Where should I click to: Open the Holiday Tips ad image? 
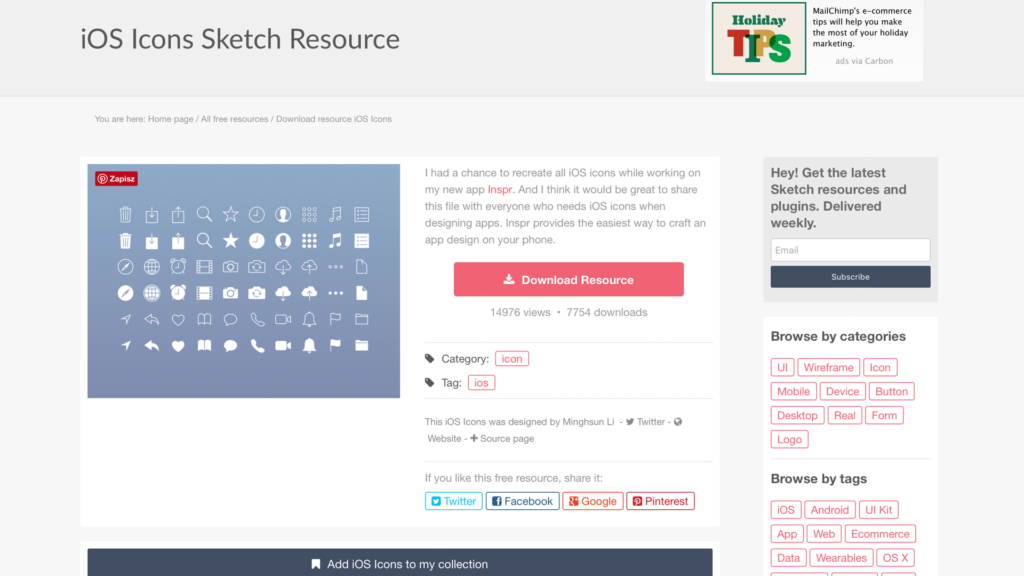pyautogui.click(x=759, y=39)
